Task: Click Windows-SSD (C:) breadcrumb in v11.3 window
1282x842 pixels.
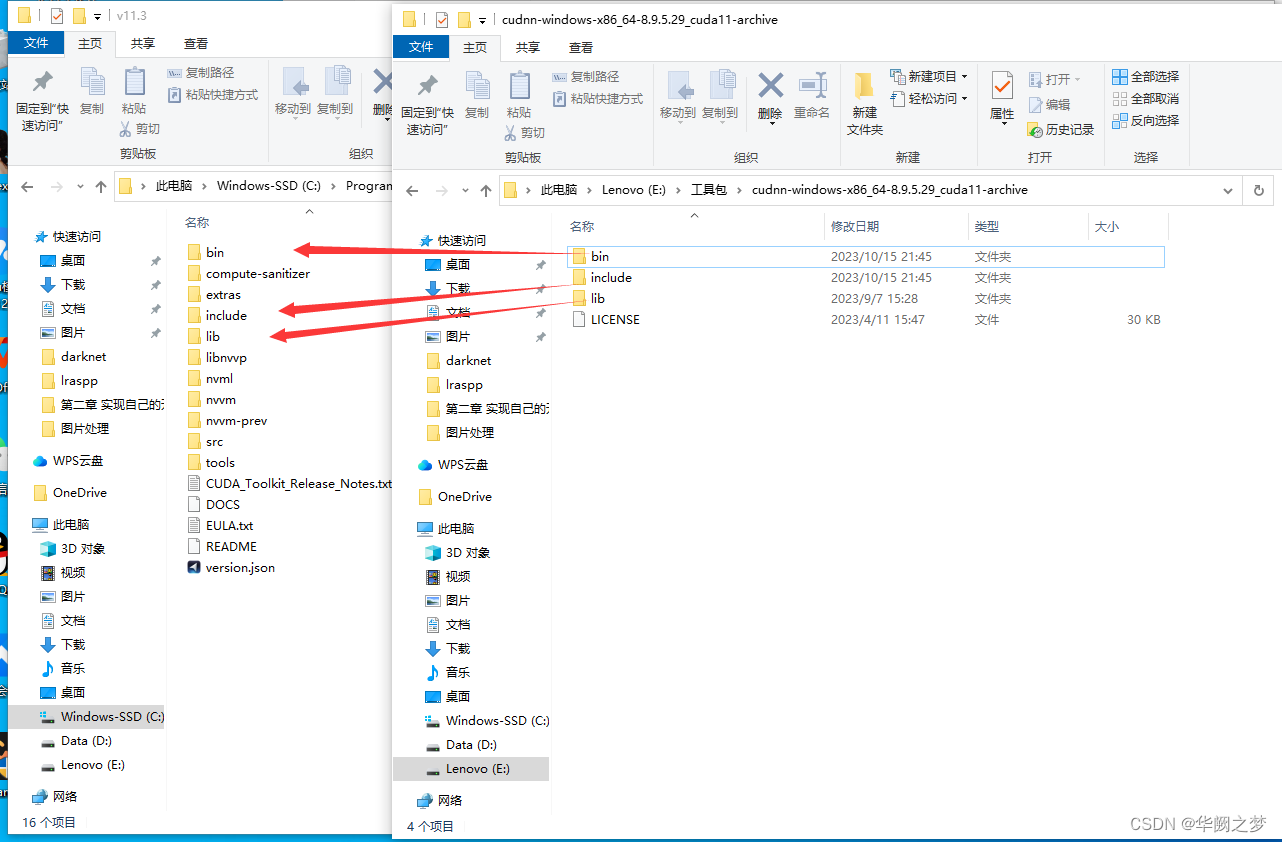Action: tap(268, 186)
